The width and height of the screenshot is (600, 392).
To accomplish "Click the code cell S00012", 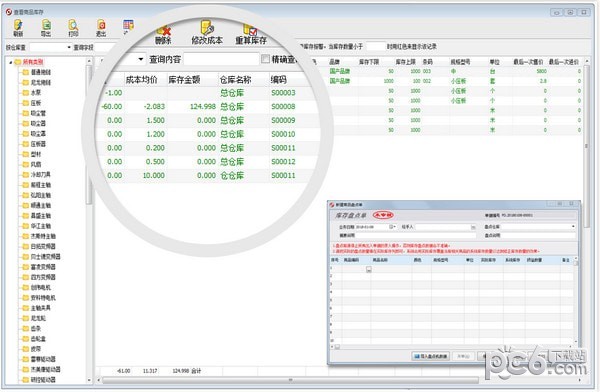I will [x=283, y=162].
